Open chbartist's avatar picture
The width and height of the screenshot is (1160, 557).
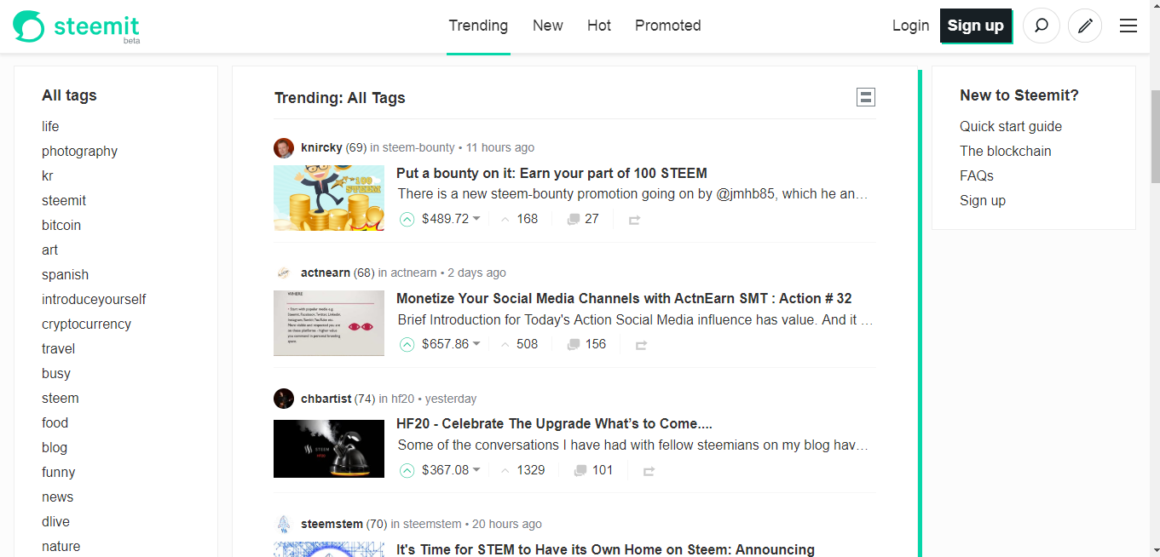point(283,399)
